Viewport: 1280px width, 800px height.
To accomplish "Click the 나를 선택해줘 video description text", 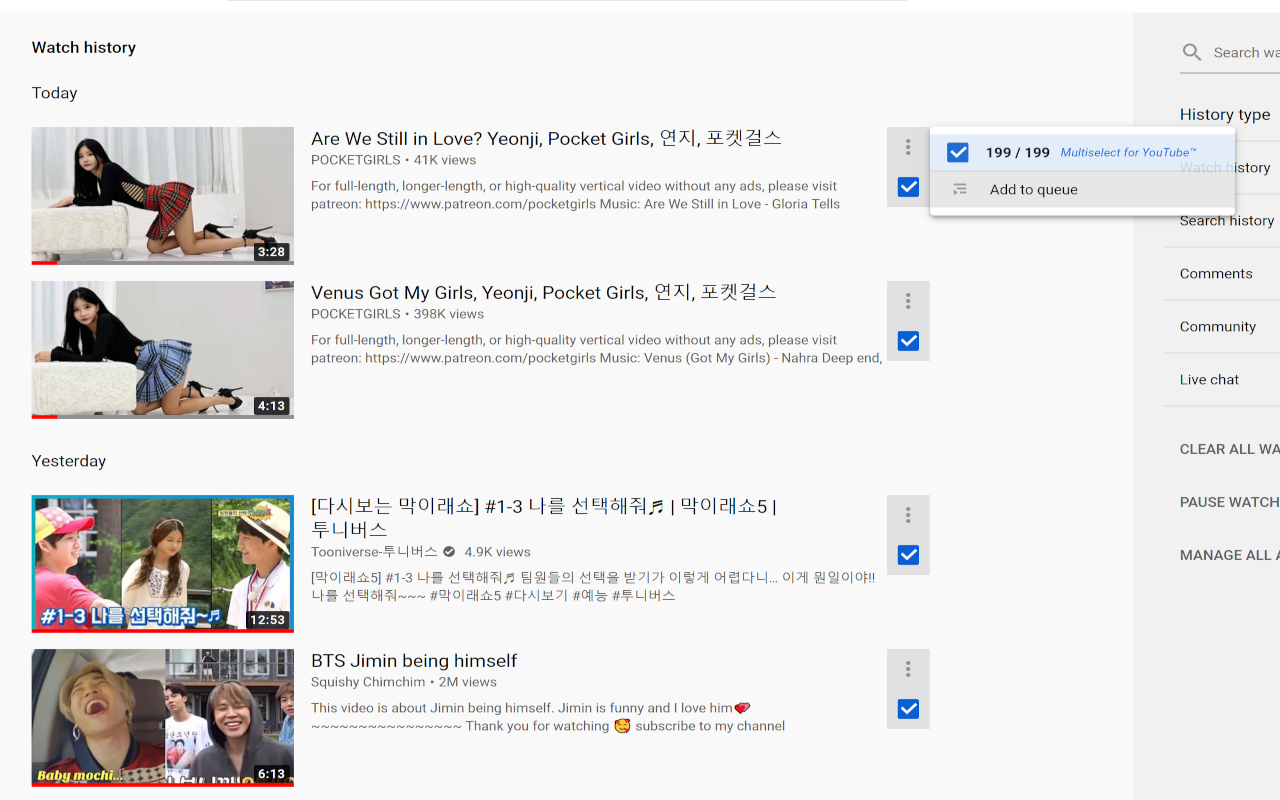I will (x=593, y=586).
